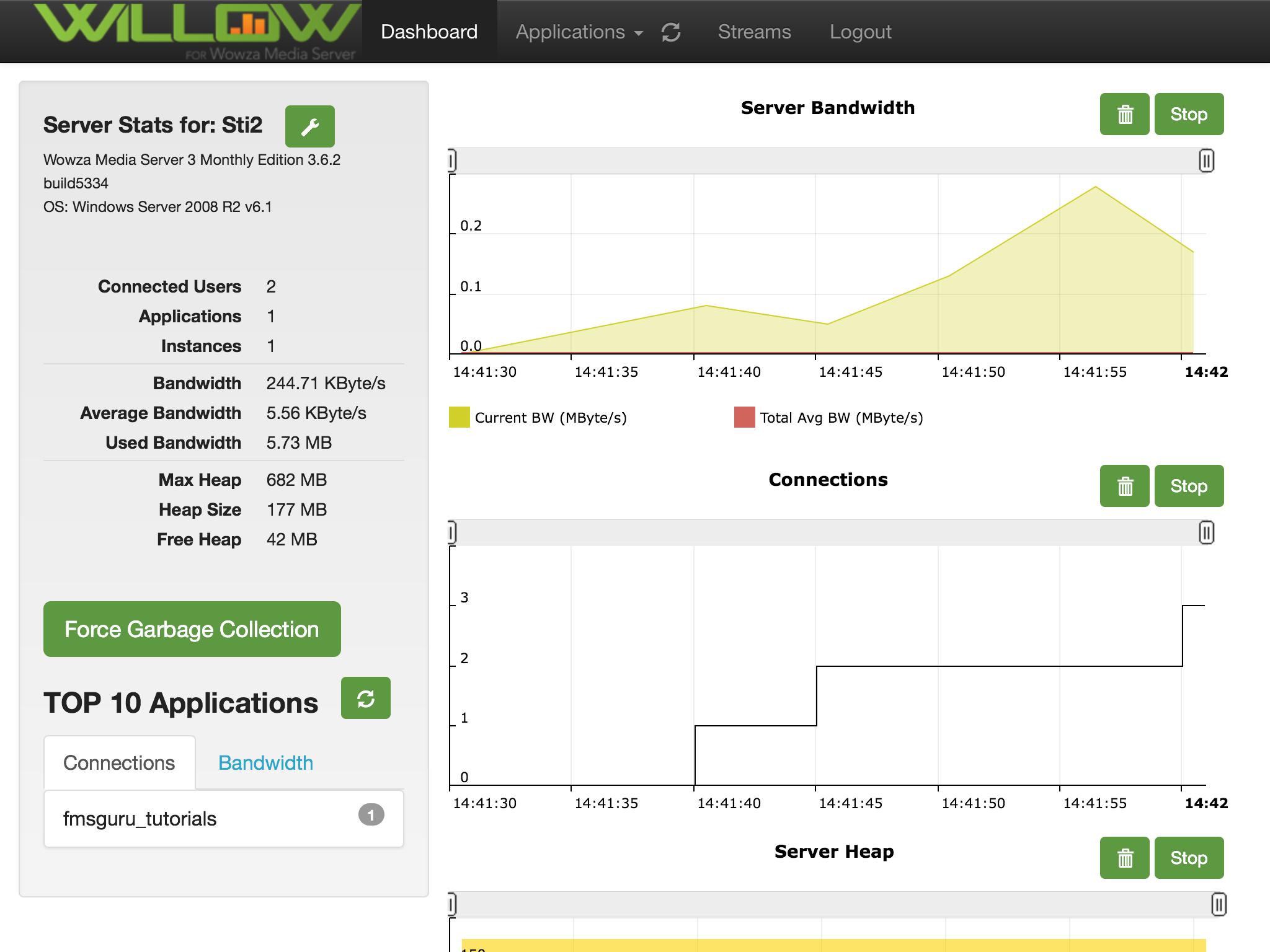The height and width of the screenshot is (952, 1270).
Task: Open the Applications dropdown menu
Action: (579, 32)
